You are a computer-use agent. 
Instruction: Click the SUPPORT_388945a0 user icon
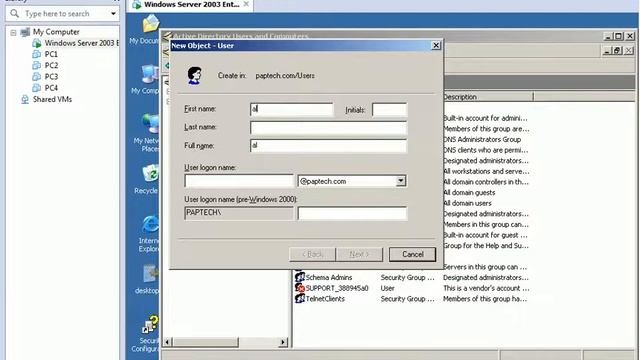point(300,288)
